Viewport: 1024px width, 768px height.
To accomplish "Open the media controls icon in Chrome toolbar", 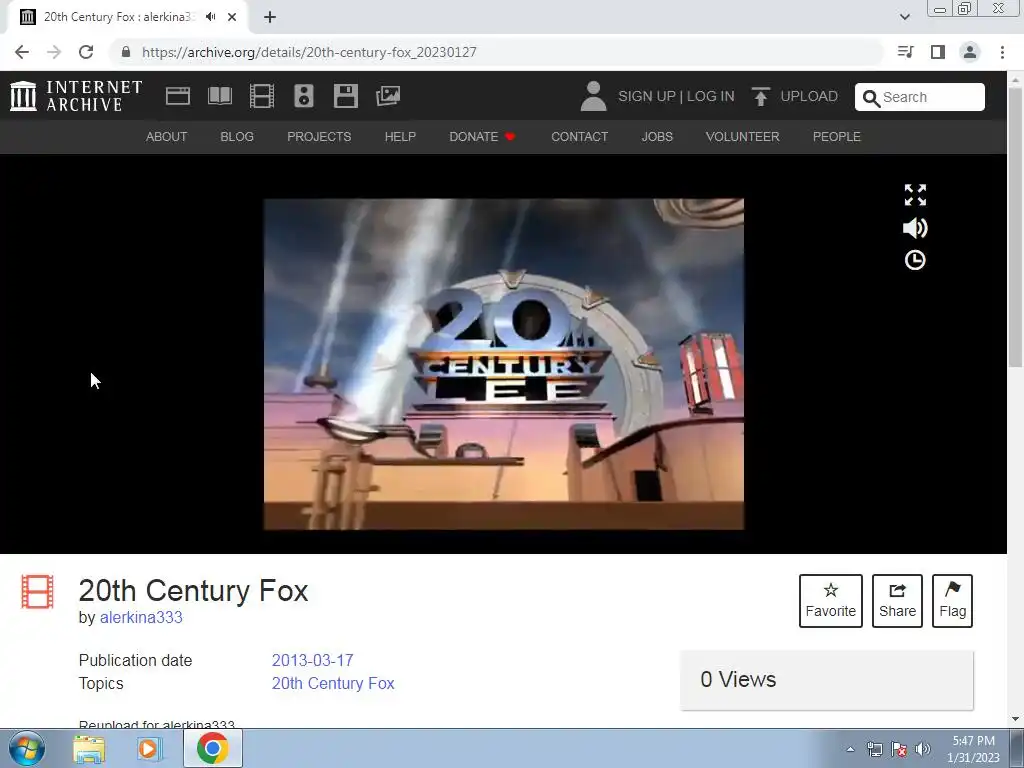I will pos(906,52).
